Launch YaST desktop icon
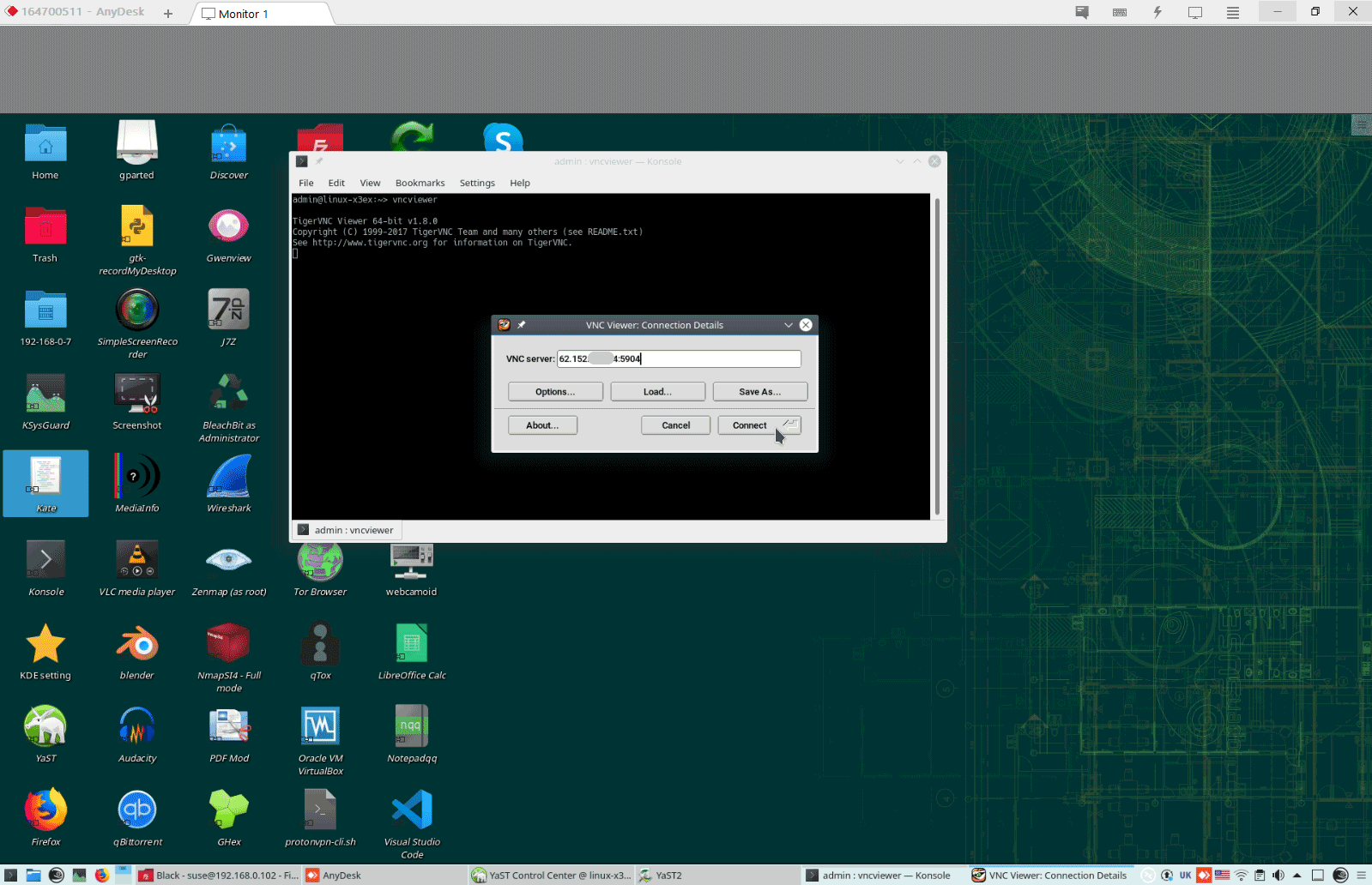Viewport: 1372px width, 885px height. coord(45,735)
